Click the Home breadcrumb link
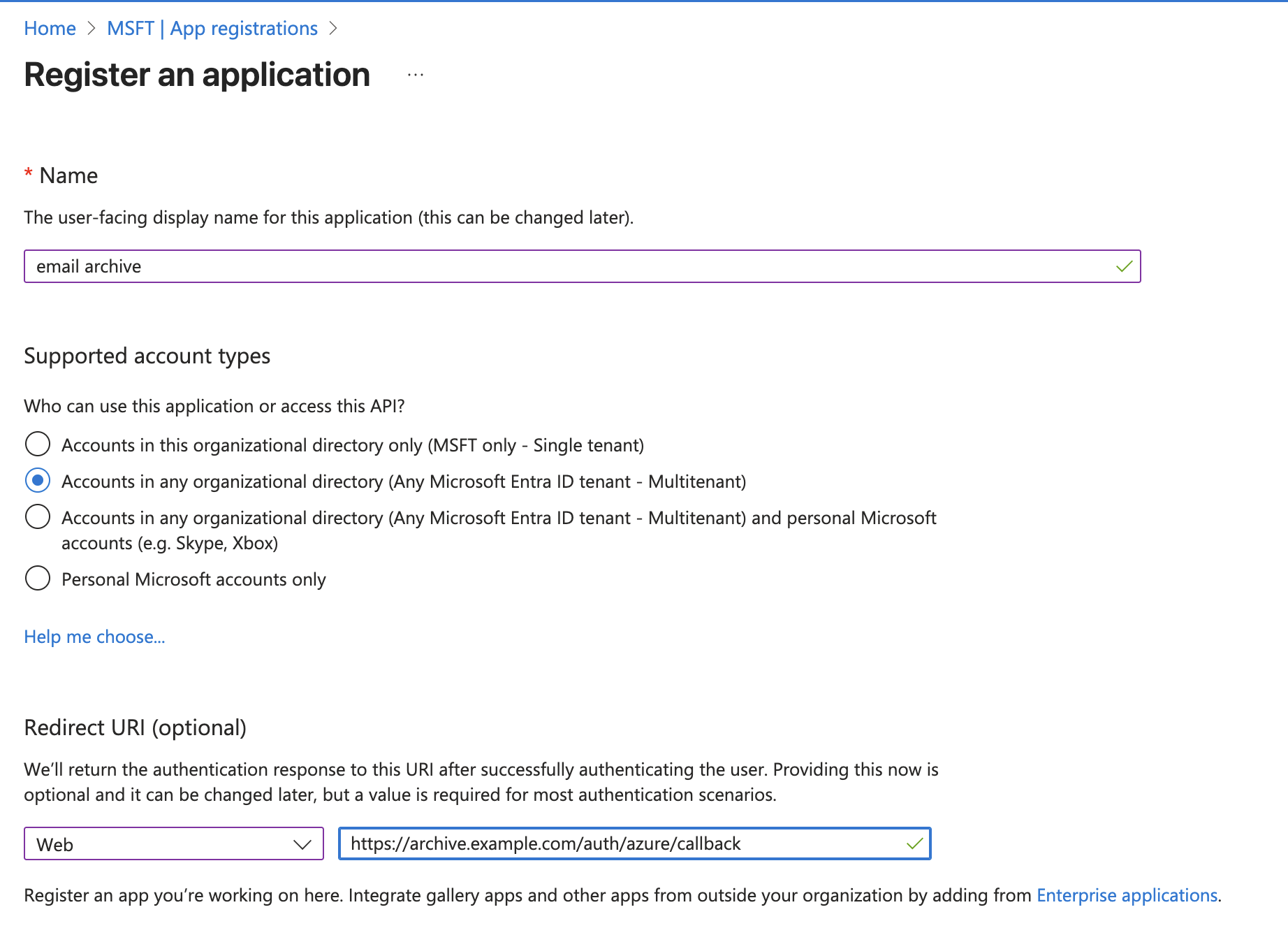Screen dimensions: 1288x949 (50, 29)
